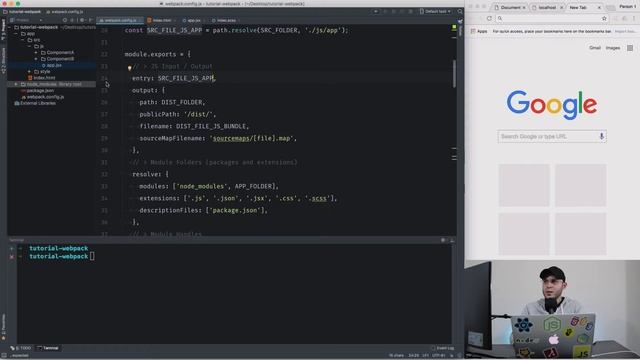The image size is (640, 360).
Task: Click in the Google search box
Action: (552, 136)
